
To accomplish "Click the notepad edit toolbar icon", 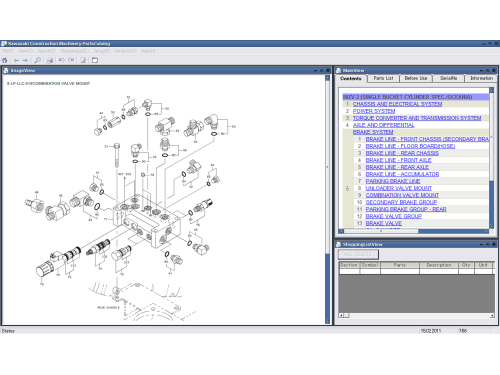I will point(83,60).
